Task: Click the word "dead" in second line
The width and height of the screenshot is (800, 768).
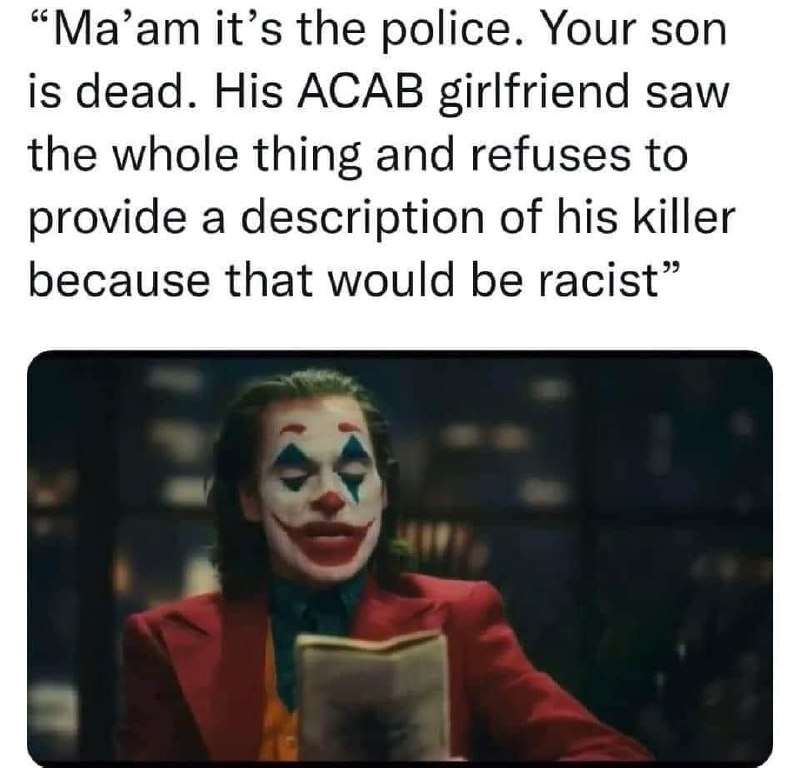Action: 129,94
